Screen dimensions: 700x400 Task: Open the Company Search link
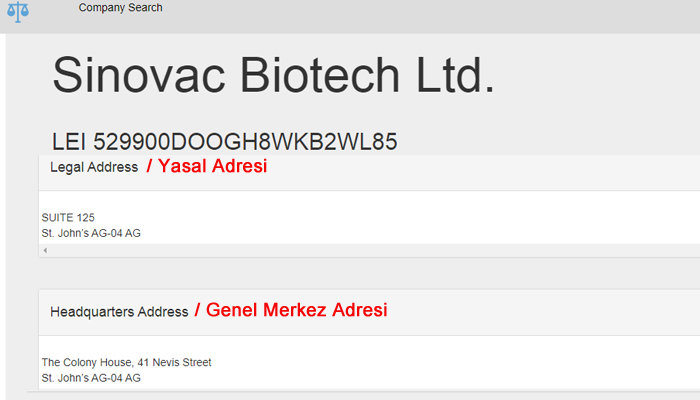click(x=121, y=8)
